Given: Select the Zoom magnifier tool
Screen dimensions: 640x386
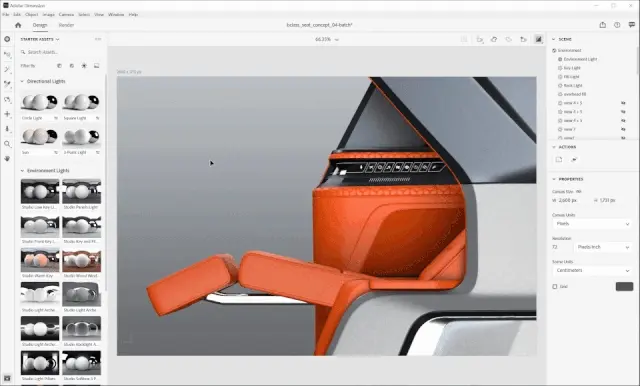Looking at the screenshot, I should click(7, 144).
